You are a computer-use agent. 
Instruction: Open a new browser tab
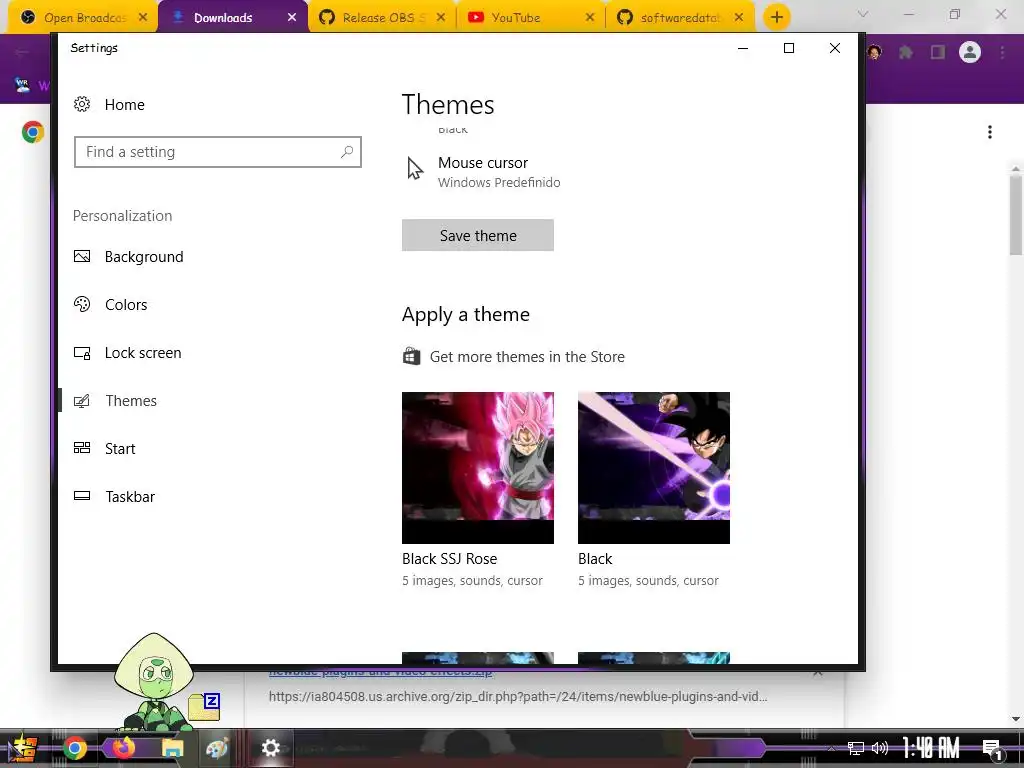(776, 17)
